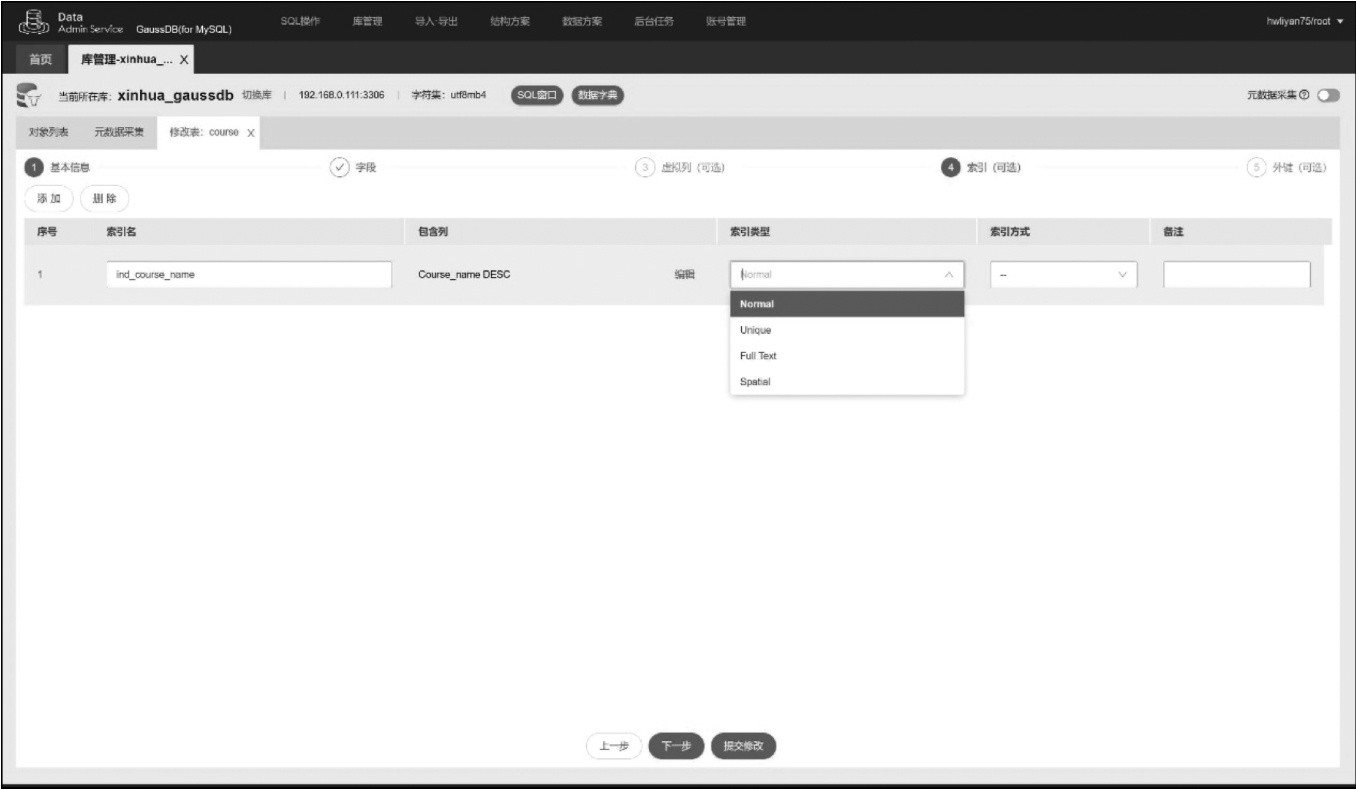Open the 导入·导出 menu

pyautogui.click(x=437, y=22)
